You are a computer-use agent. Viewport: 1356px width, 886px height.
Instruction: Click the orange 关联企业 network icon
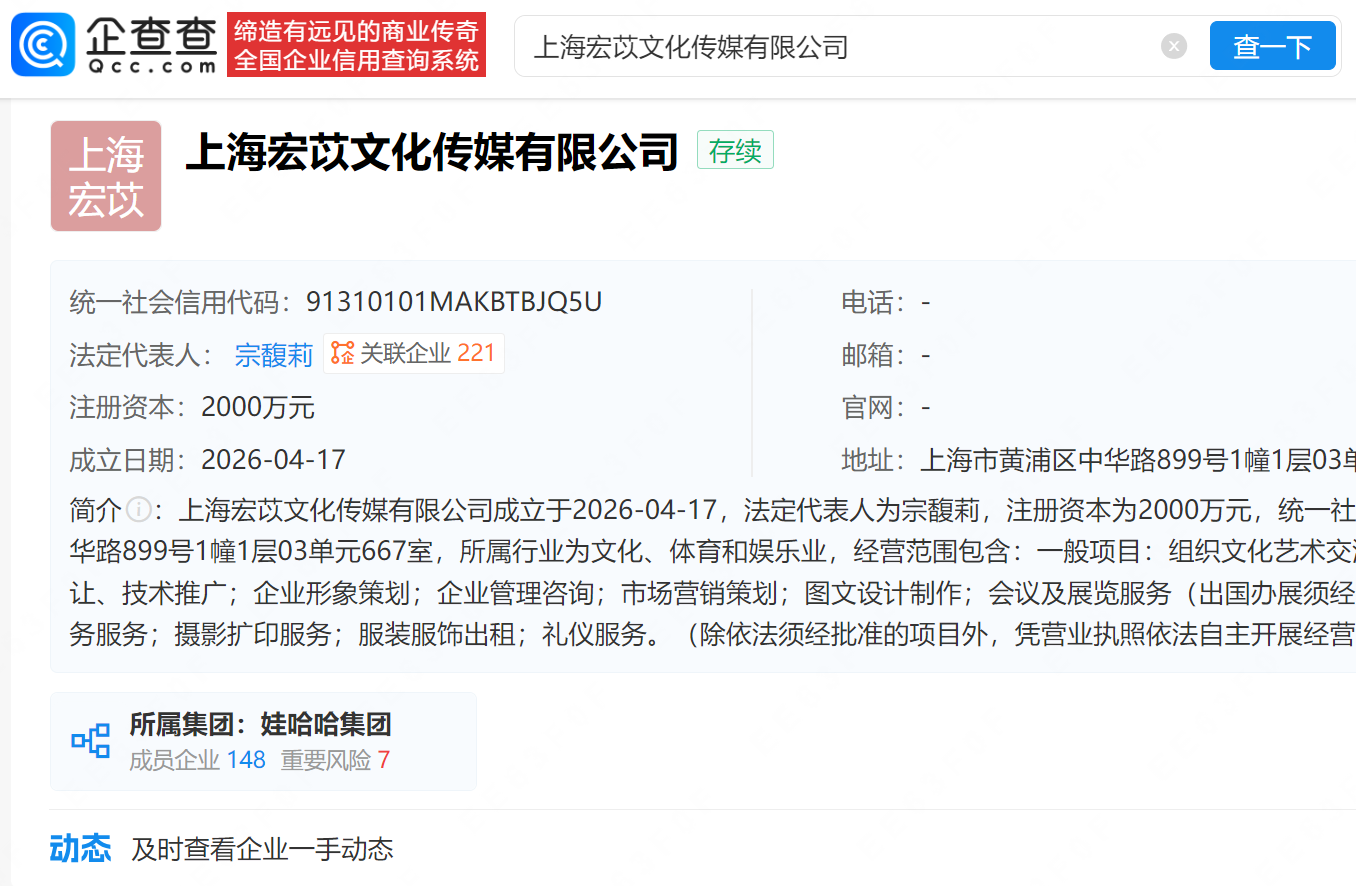[343, 354]
